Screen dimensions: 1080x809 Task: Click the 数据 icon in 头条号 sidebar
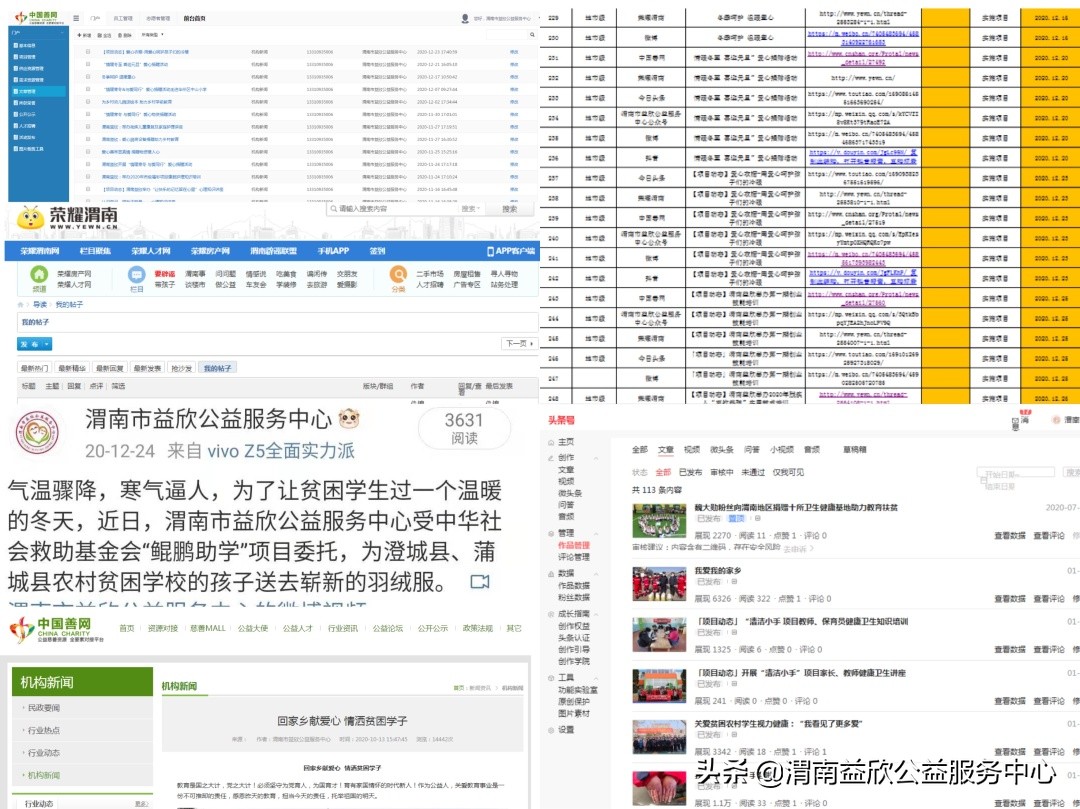click(x=551, y=573)
